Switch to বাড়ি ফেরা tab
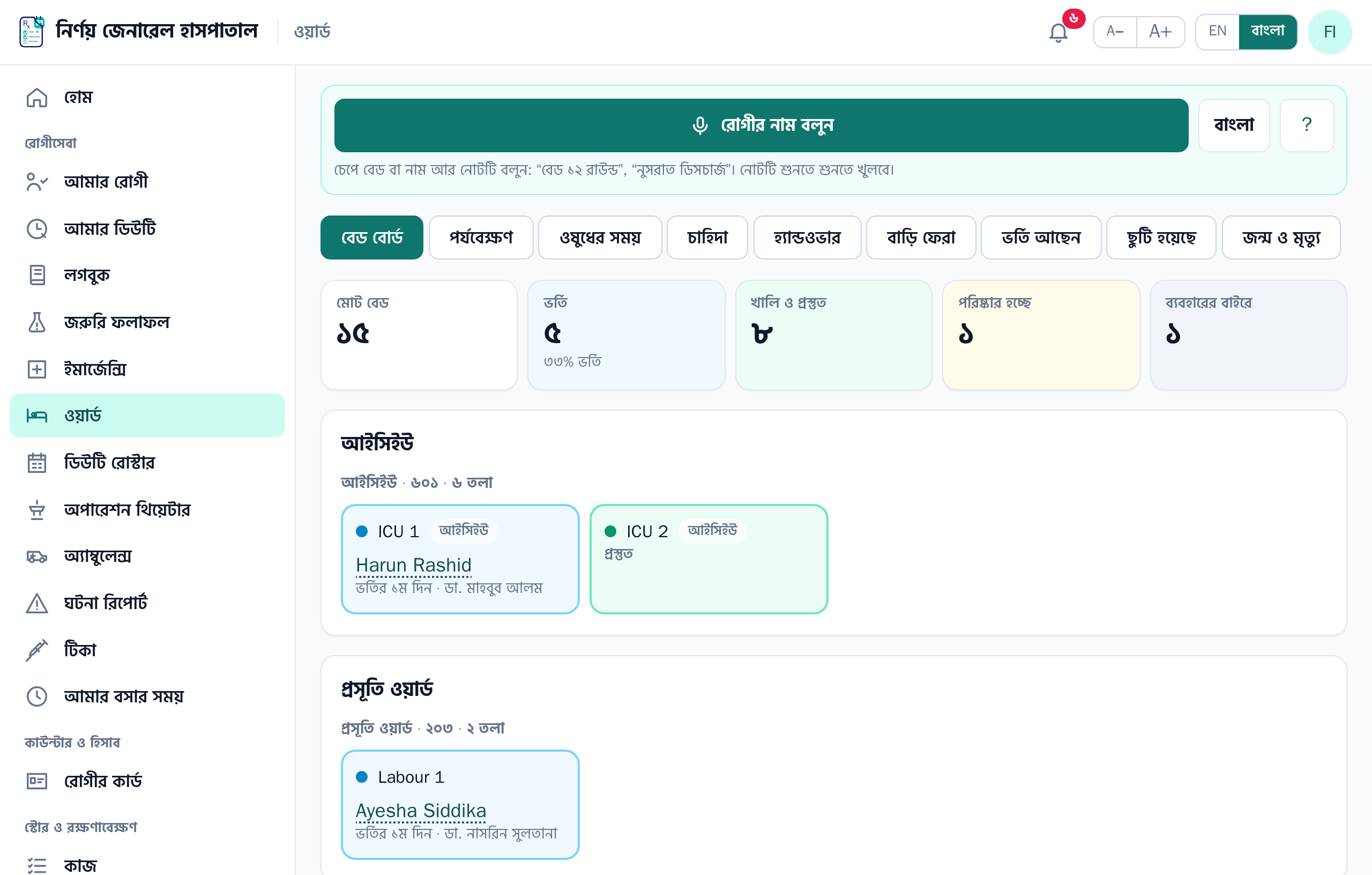This screenshot has width=1372, height=875. (x=921, y=237)
